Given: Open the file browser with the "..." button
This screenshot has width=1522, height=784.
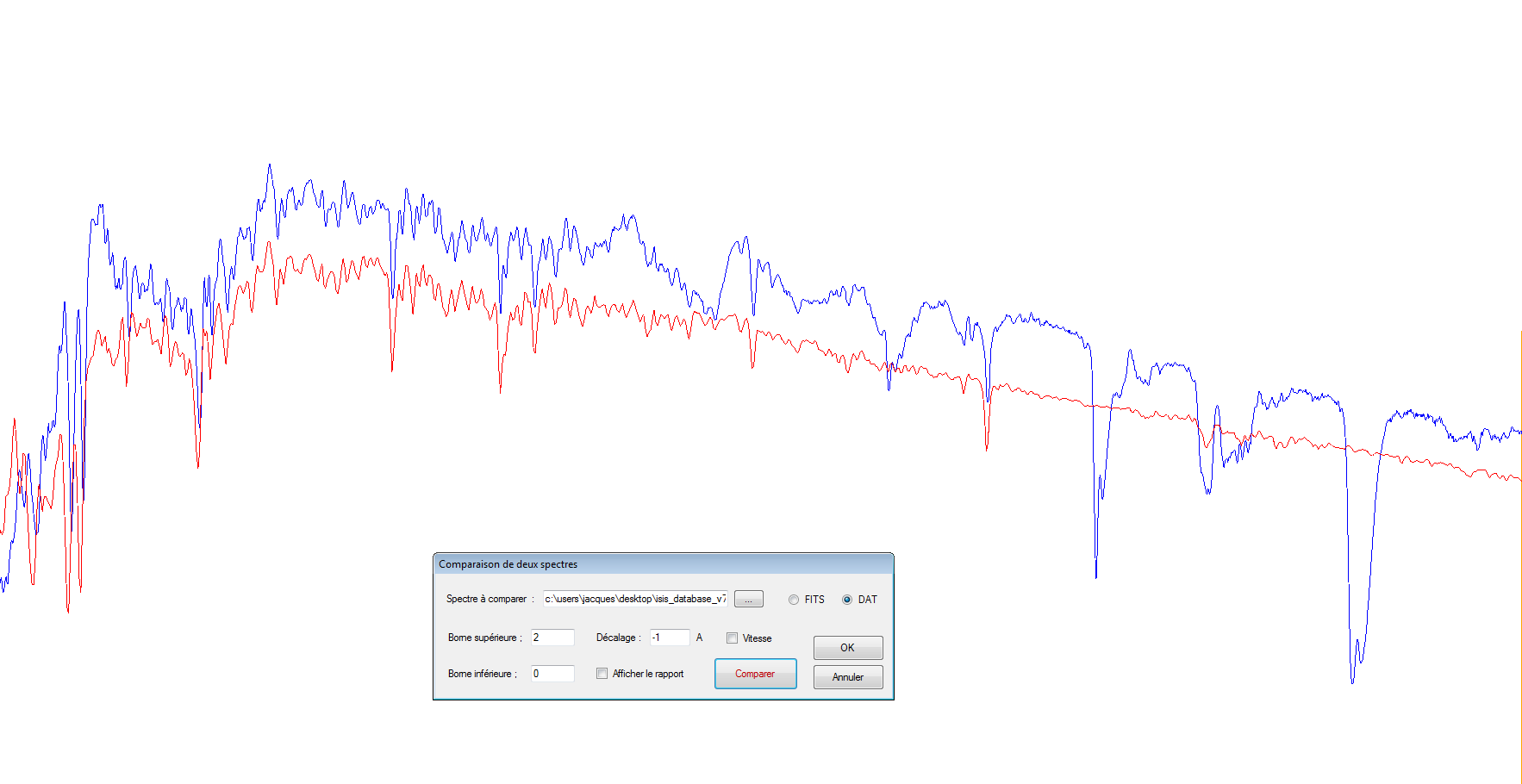Looking at the screenshot, I should click(748, 600).
